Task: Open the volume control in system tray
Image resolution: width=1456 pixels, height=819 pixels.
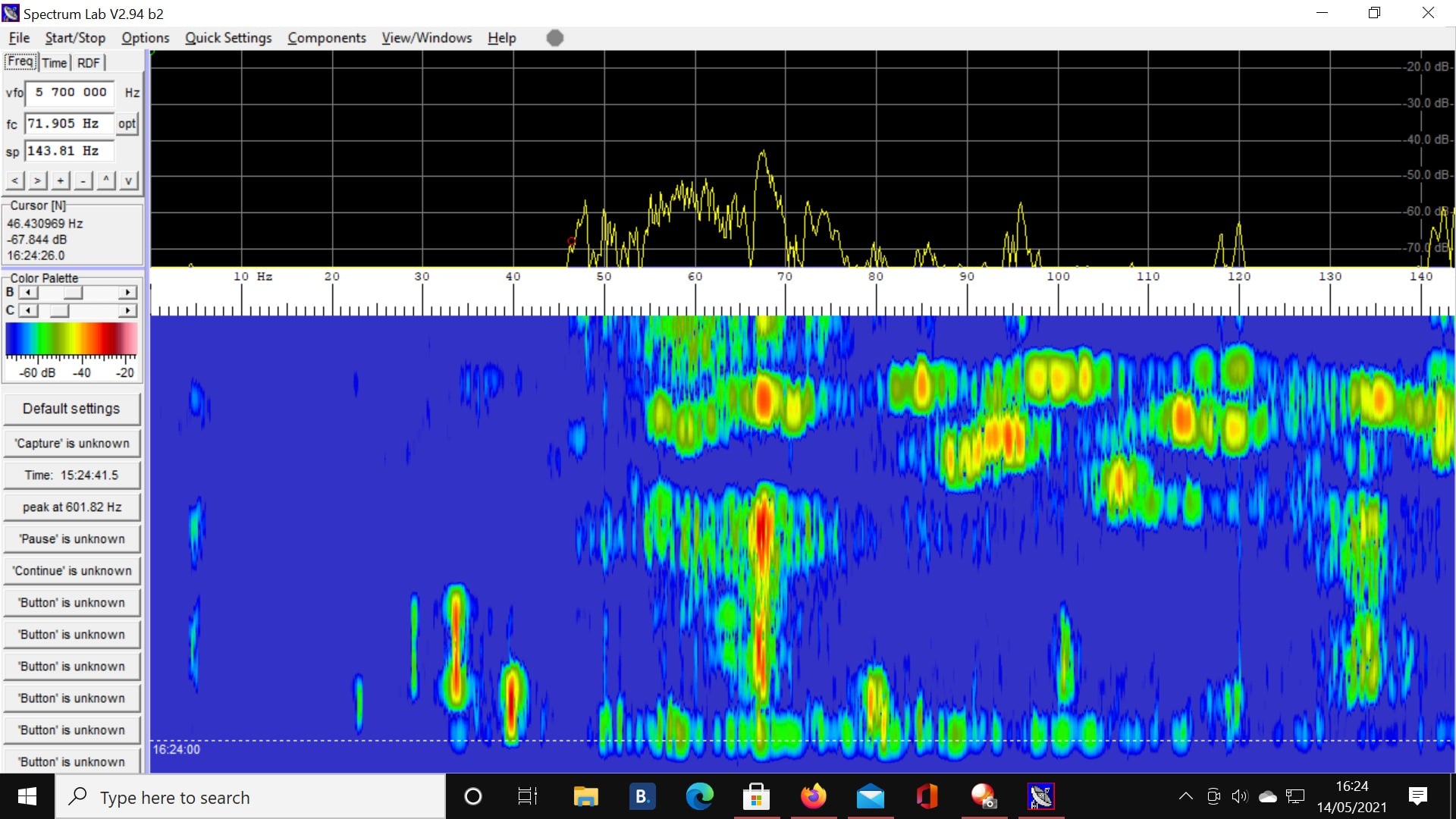Action: [x=1239, y=796]
